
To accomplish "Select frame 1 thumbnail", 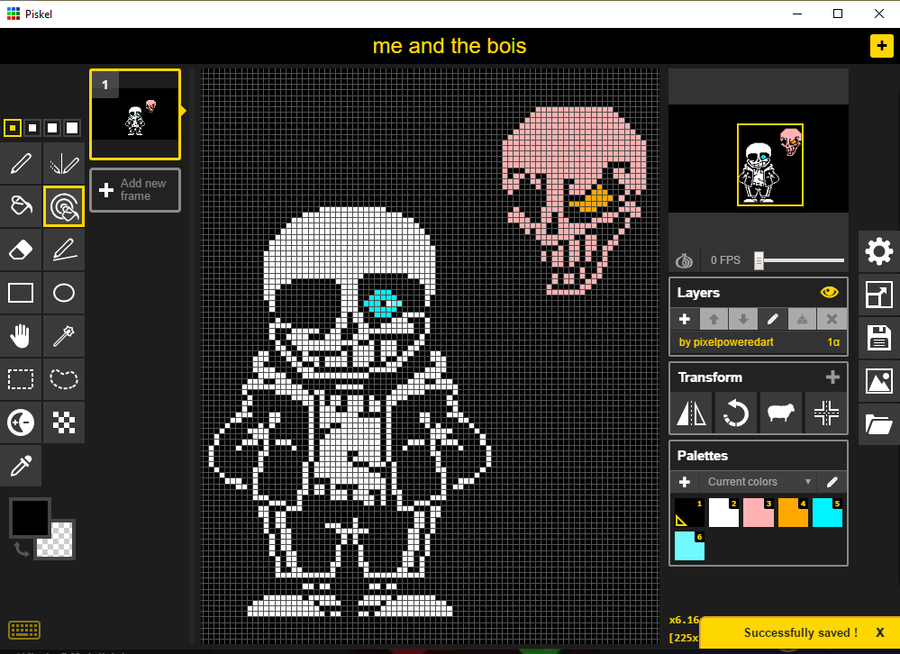I will [x=135, y=114].
